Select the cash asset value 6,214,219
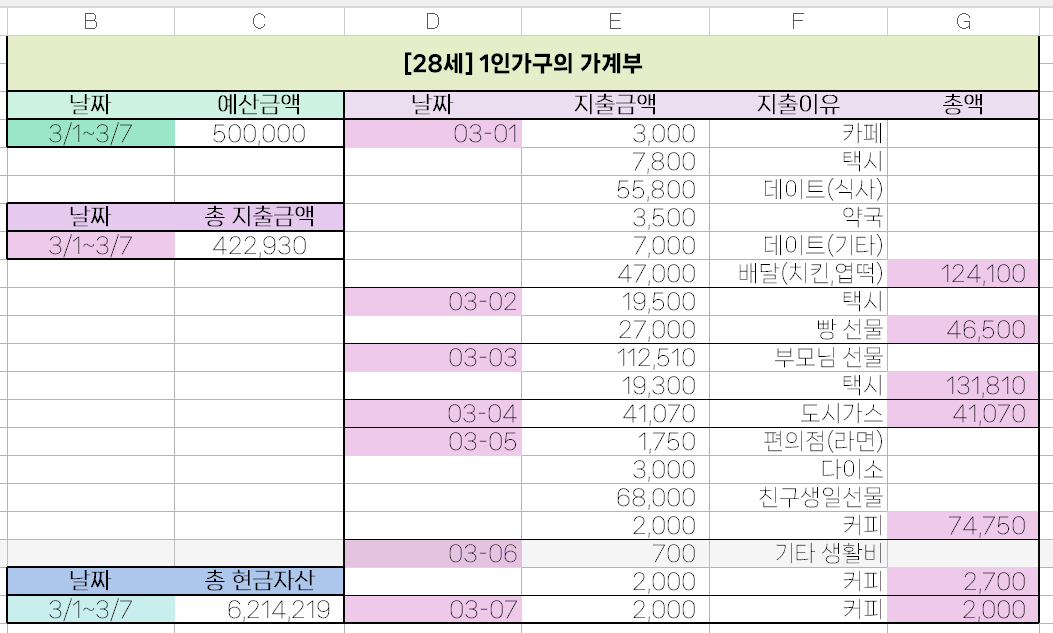Image resolution: width=1053 pixels, height=633 pixels. click(x=259, y=609)
